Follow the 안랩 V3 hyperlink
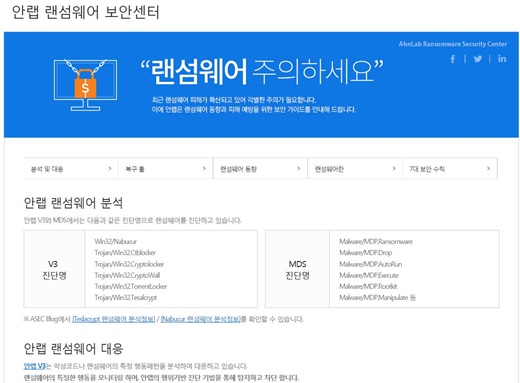The width and height of the screenshot is (520, 383). [x=34, y=366]
